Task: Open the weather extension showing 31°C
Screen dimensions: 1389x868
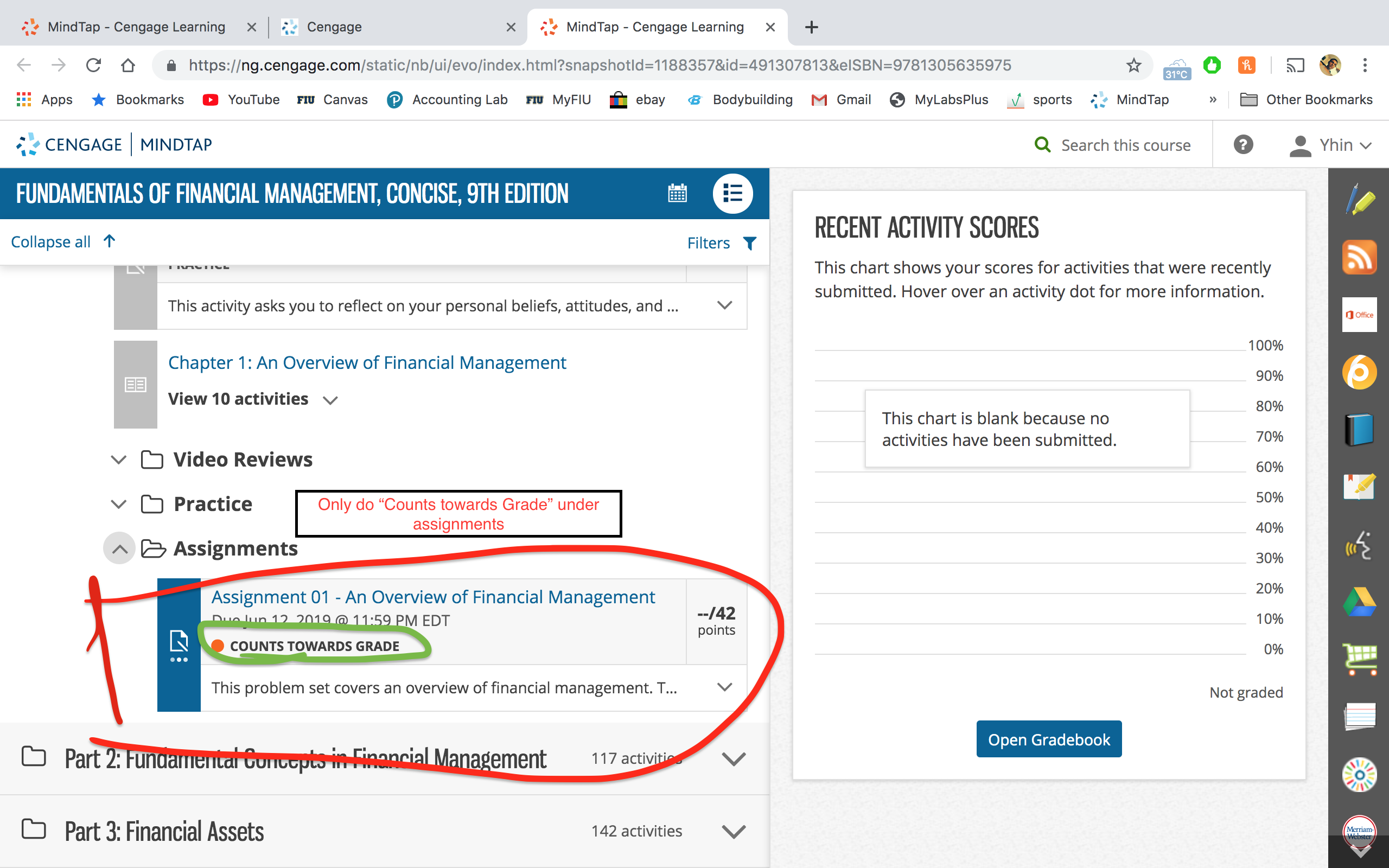Action: click(x=1177, y=68)
